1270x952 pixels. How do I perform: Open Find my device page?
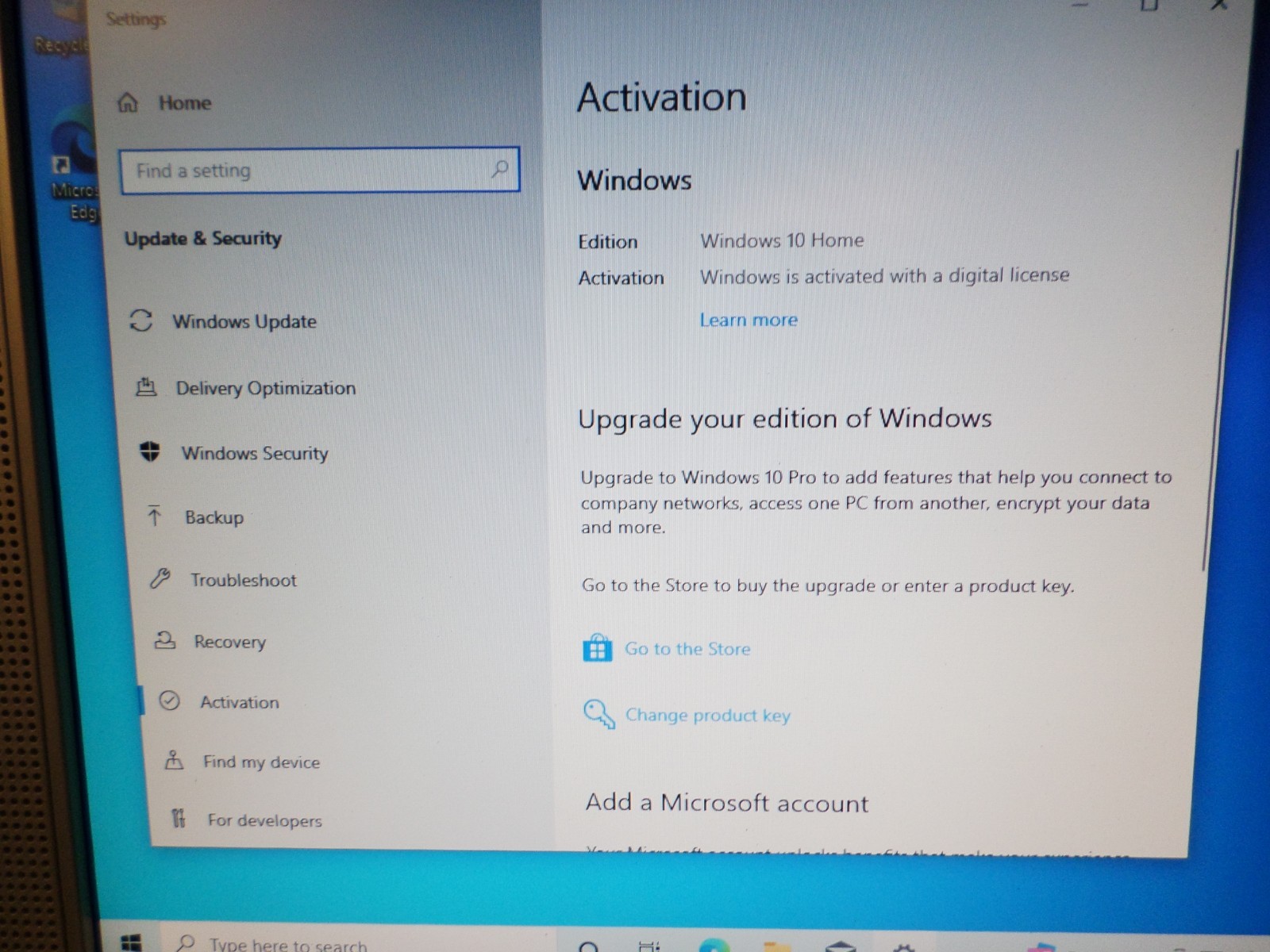point(261,762)
